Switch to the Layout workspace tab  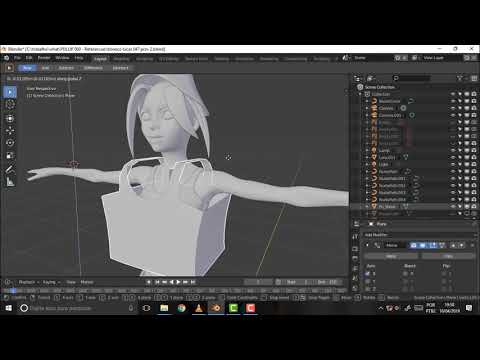click(100, 59)
